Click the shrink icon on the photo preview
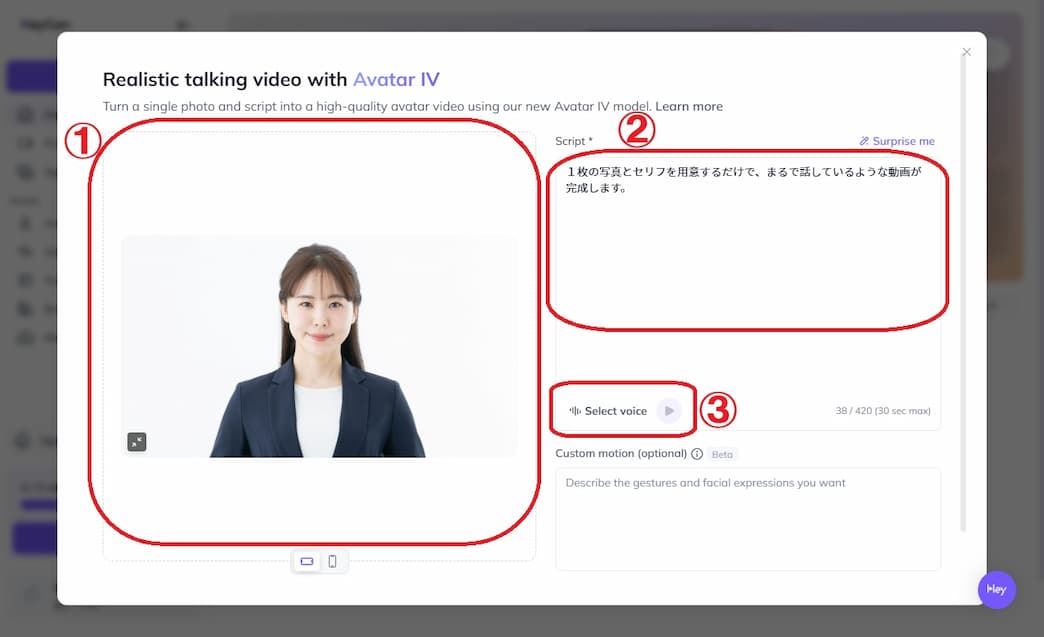This screenshot has width=1044, height=637. [137, 442]
